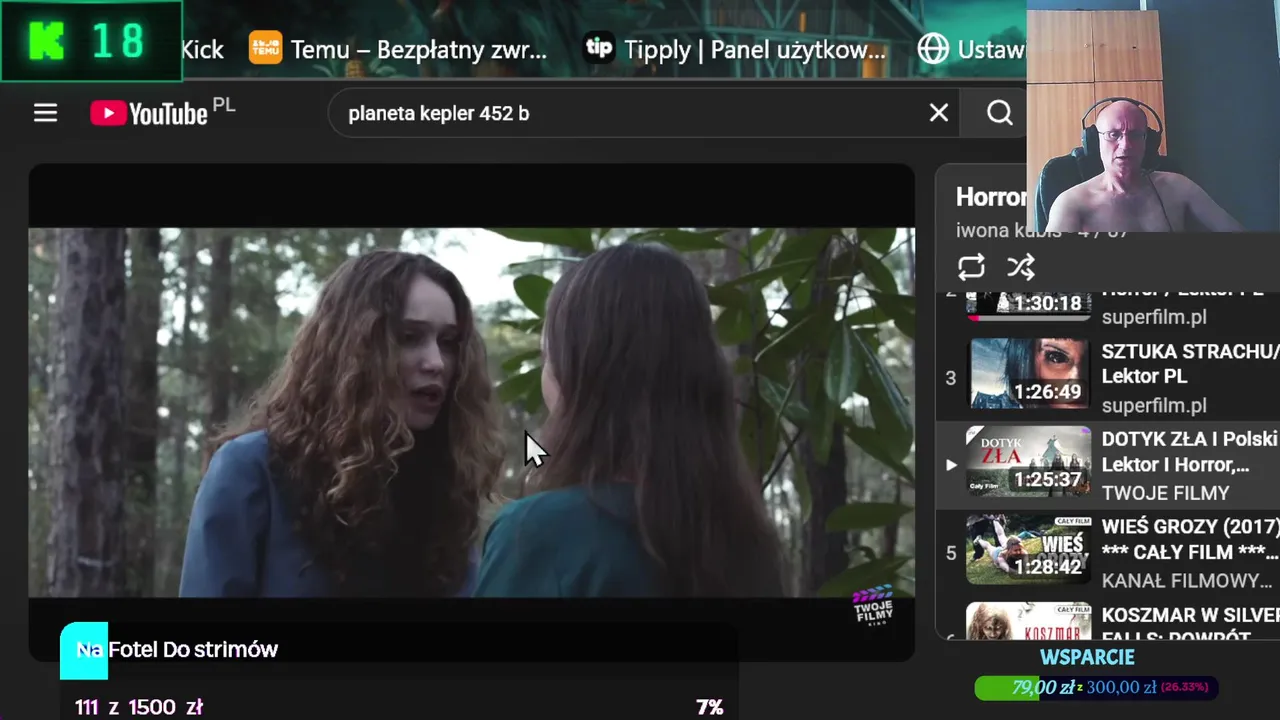Open the YouTube guide hamburger menu
The width and height of the screenshot is (1280, 720).
tap(45, 113)
